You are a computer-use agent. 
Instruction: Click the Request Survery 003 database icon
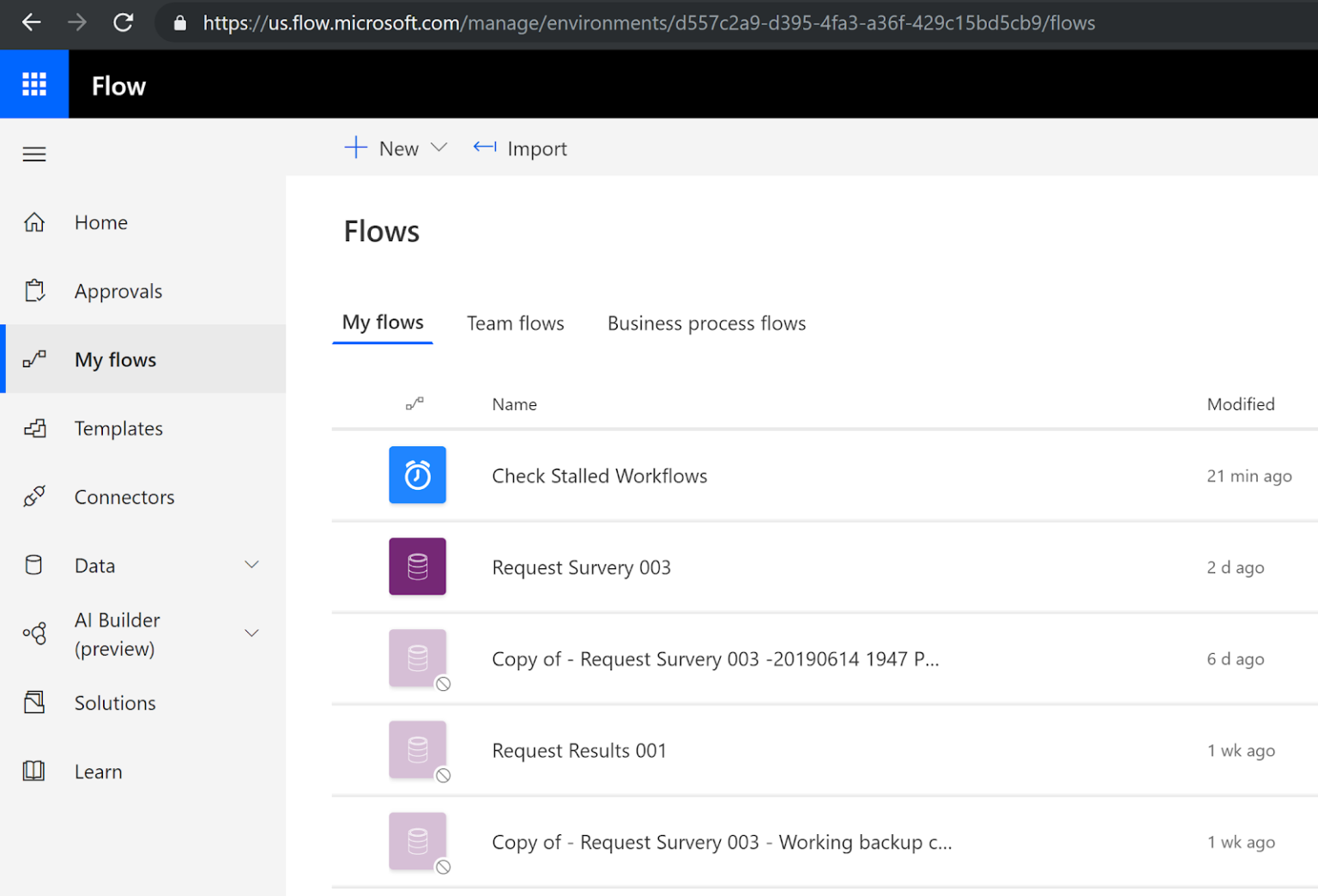click(x=418, y=566)
